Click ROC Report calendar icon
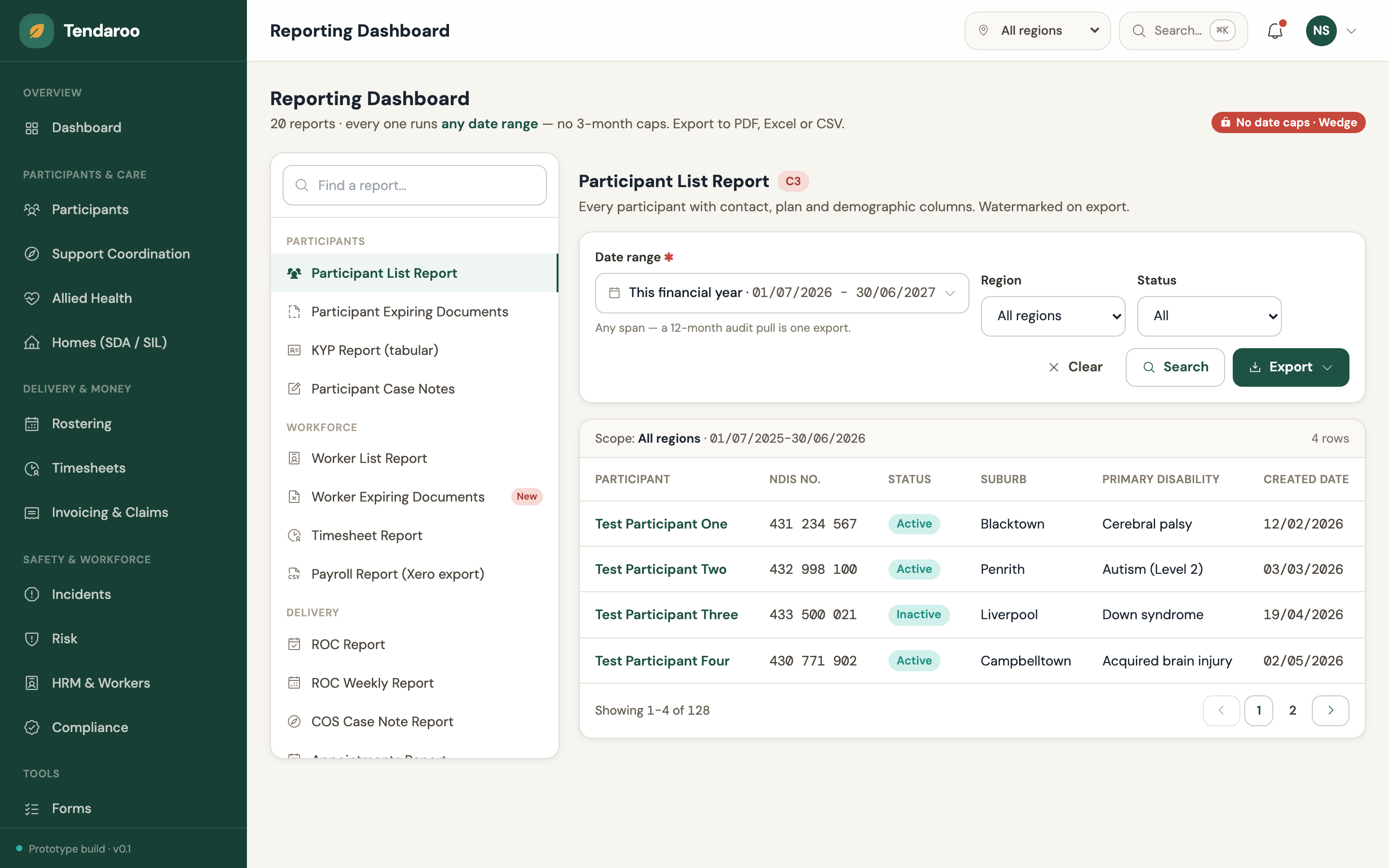The image size is (1389, 868). point(294,644)
